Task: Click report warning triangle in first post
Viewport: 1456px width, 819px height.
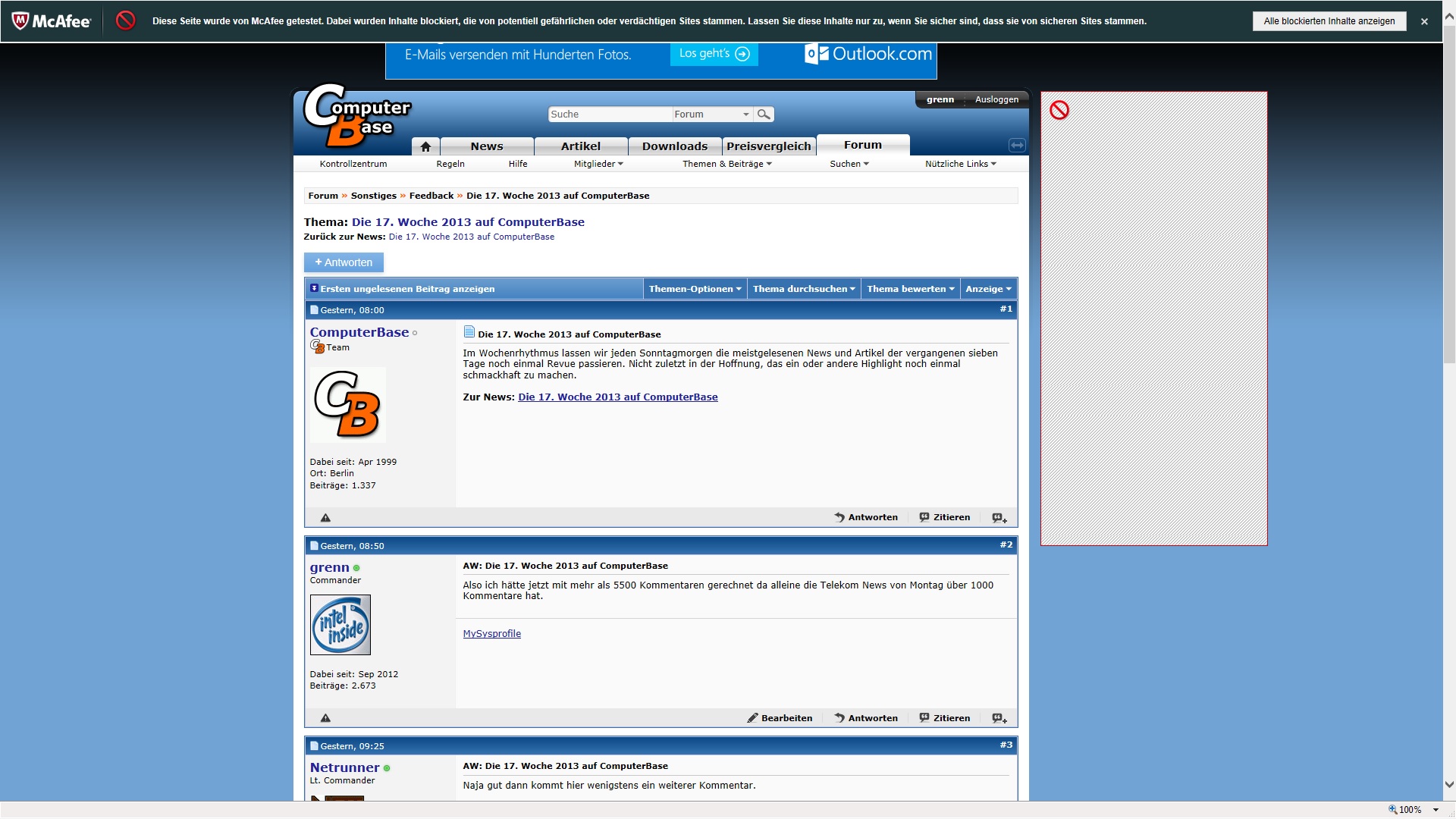Action: pyautogui.click(x=325, y=518)
